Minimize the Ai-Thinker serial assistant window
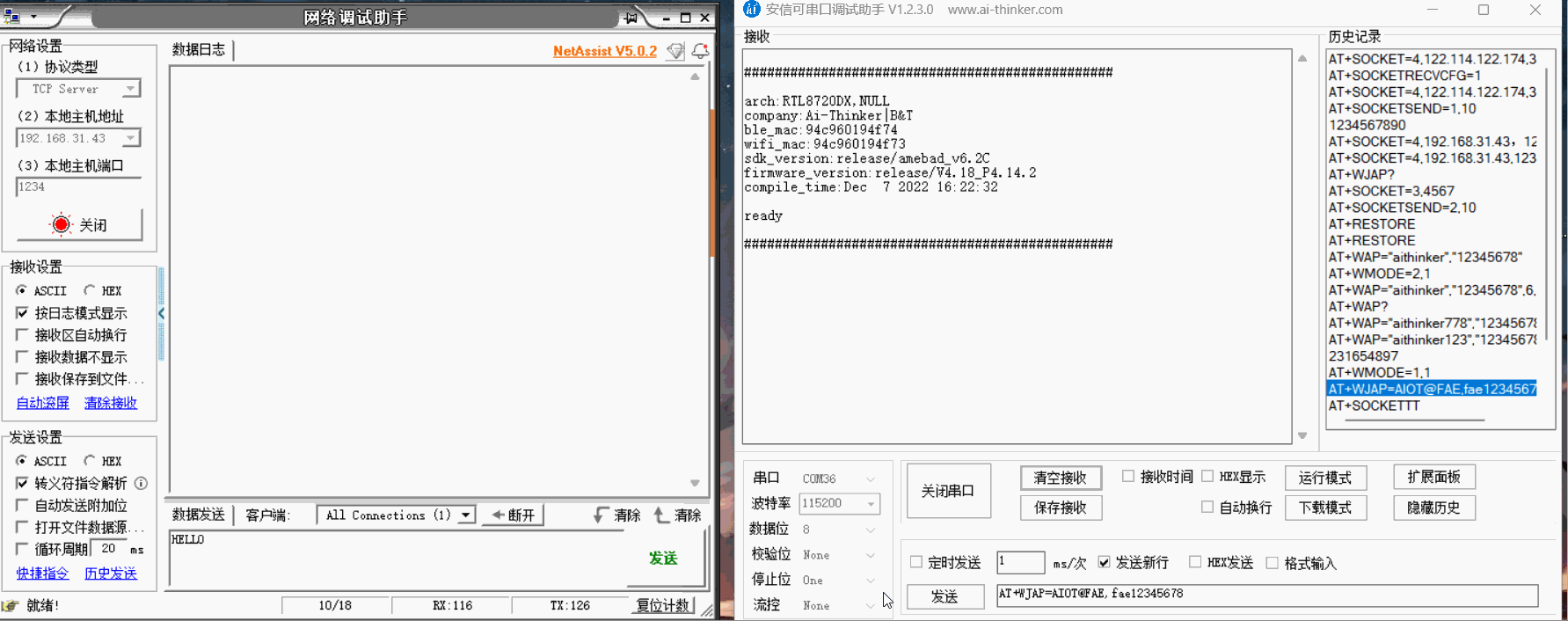This screenshot has width=1568, height=621. coord(1433,10)
